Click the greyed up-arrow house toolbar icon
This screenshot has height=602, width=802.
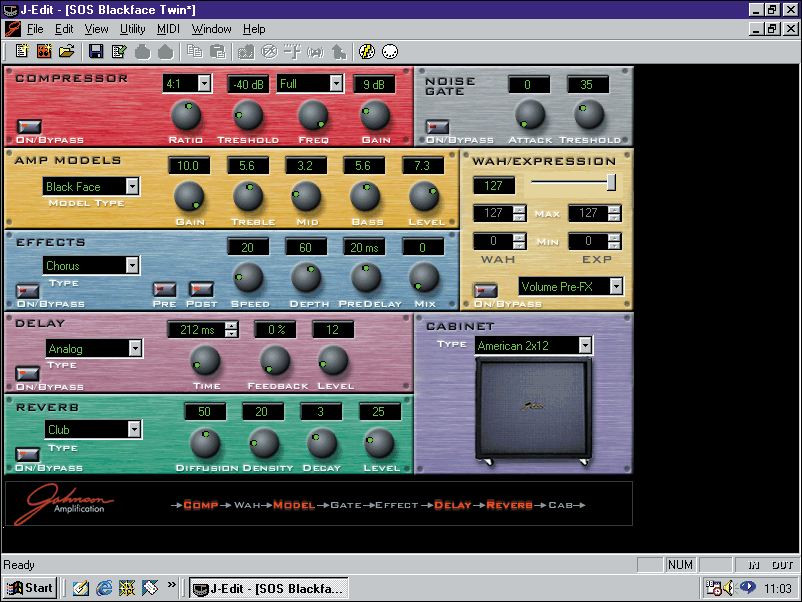pos(339,52)
